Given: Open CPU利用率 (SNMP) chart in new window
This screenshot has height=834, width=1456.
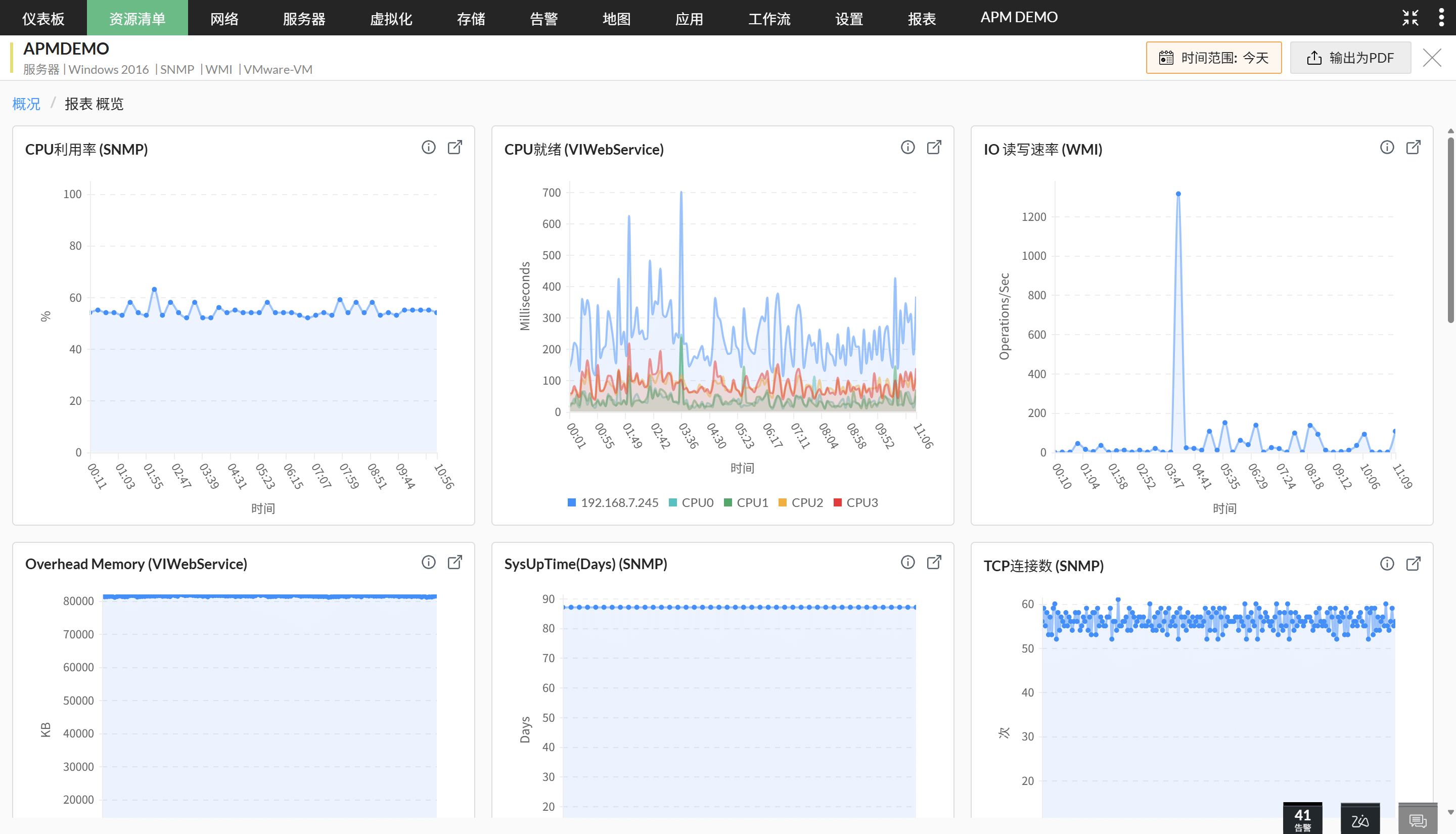Looking at the screenshot, I should coord(455,147).
